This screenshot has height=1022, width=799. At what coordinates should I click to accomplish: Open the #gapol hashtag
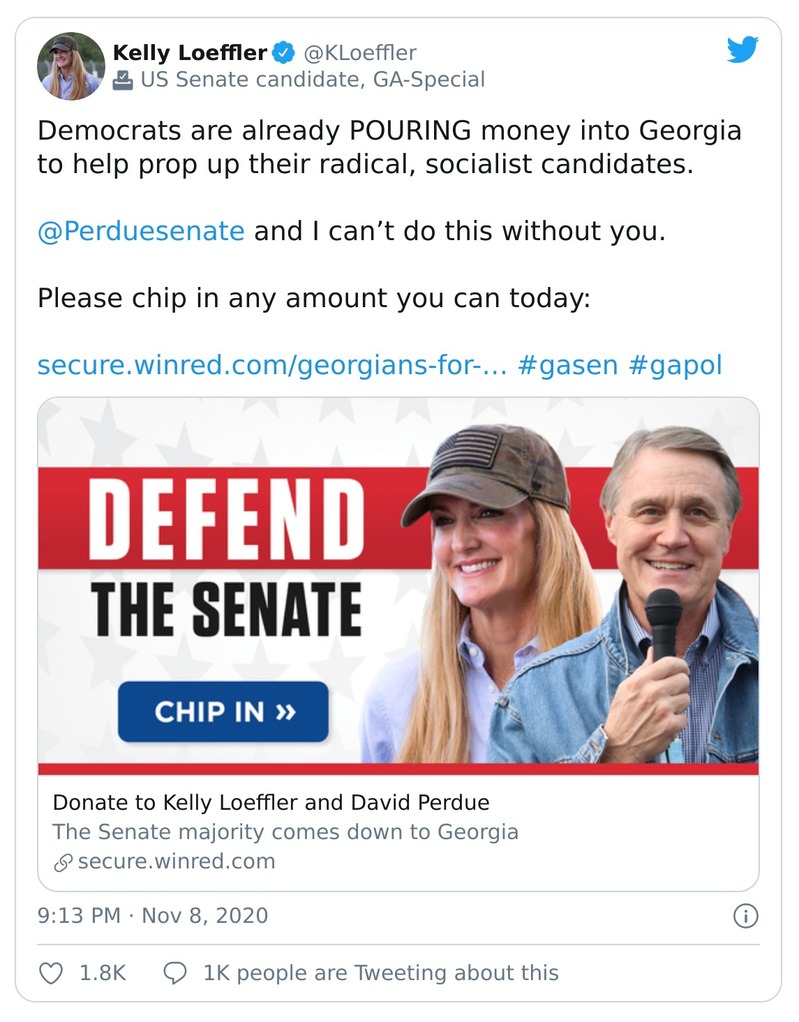point(675,365)
